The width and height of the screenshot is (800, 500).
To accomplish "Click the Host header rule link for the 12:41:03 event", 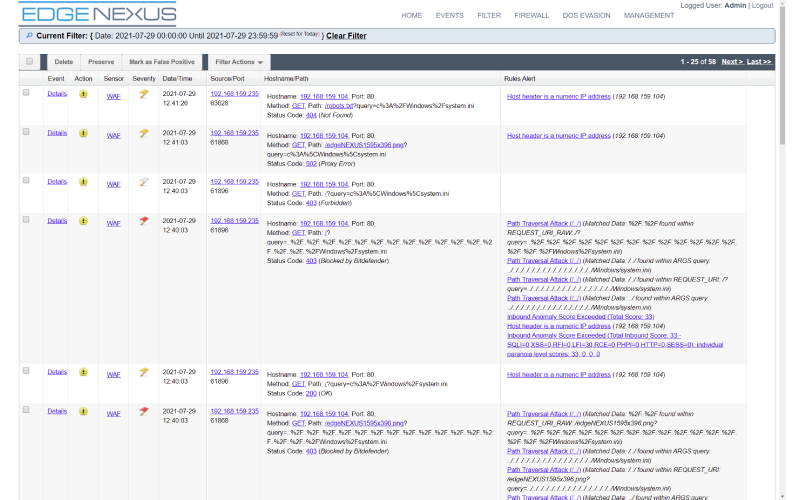I will click(x=559, y=136).
